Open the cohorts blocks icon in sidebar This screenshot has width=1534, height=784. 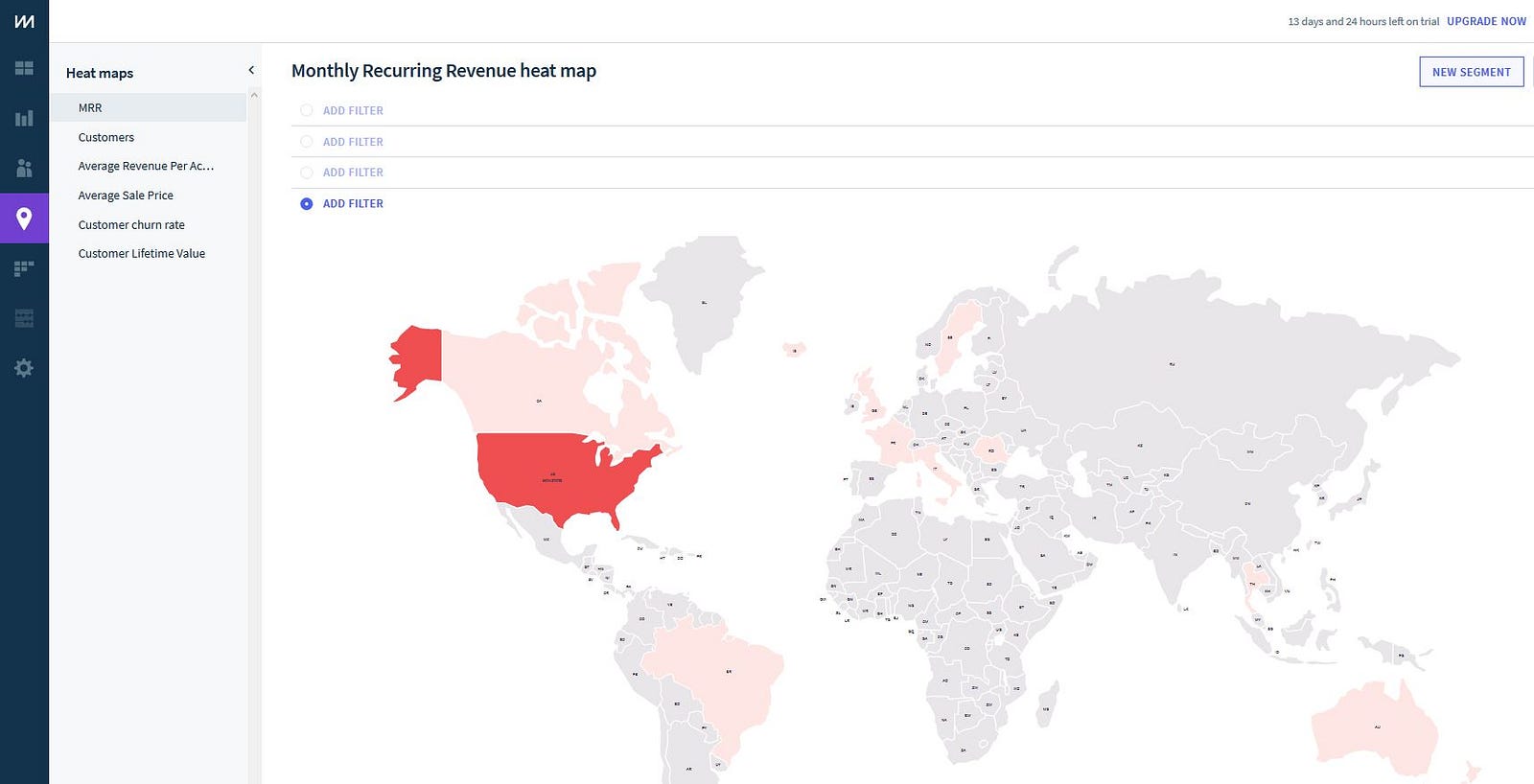24,268
